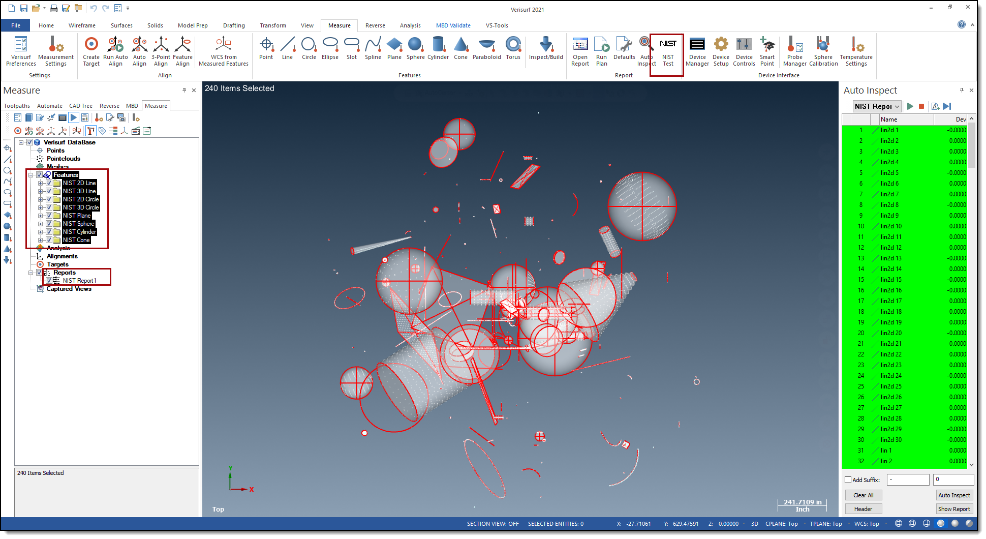Select the Cylinder feature tool
Image resolution: width=986 pixels, height=539 pixels.
438,48
